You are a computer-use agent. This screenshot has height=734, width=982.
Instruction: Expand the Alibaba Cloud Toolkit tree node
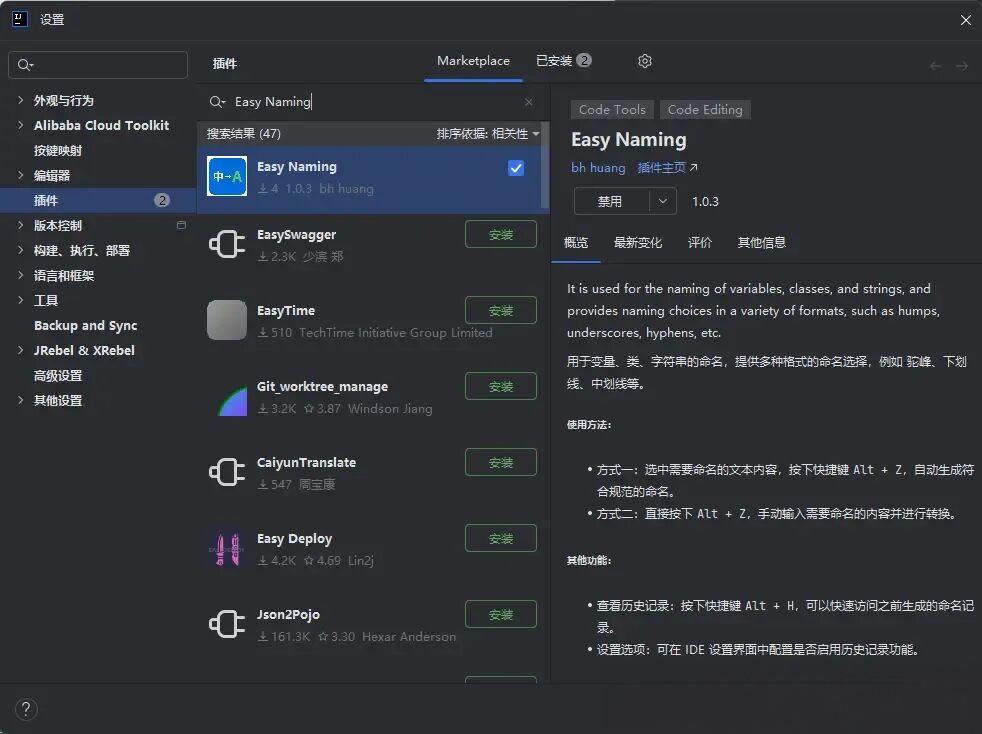[21, 125]
